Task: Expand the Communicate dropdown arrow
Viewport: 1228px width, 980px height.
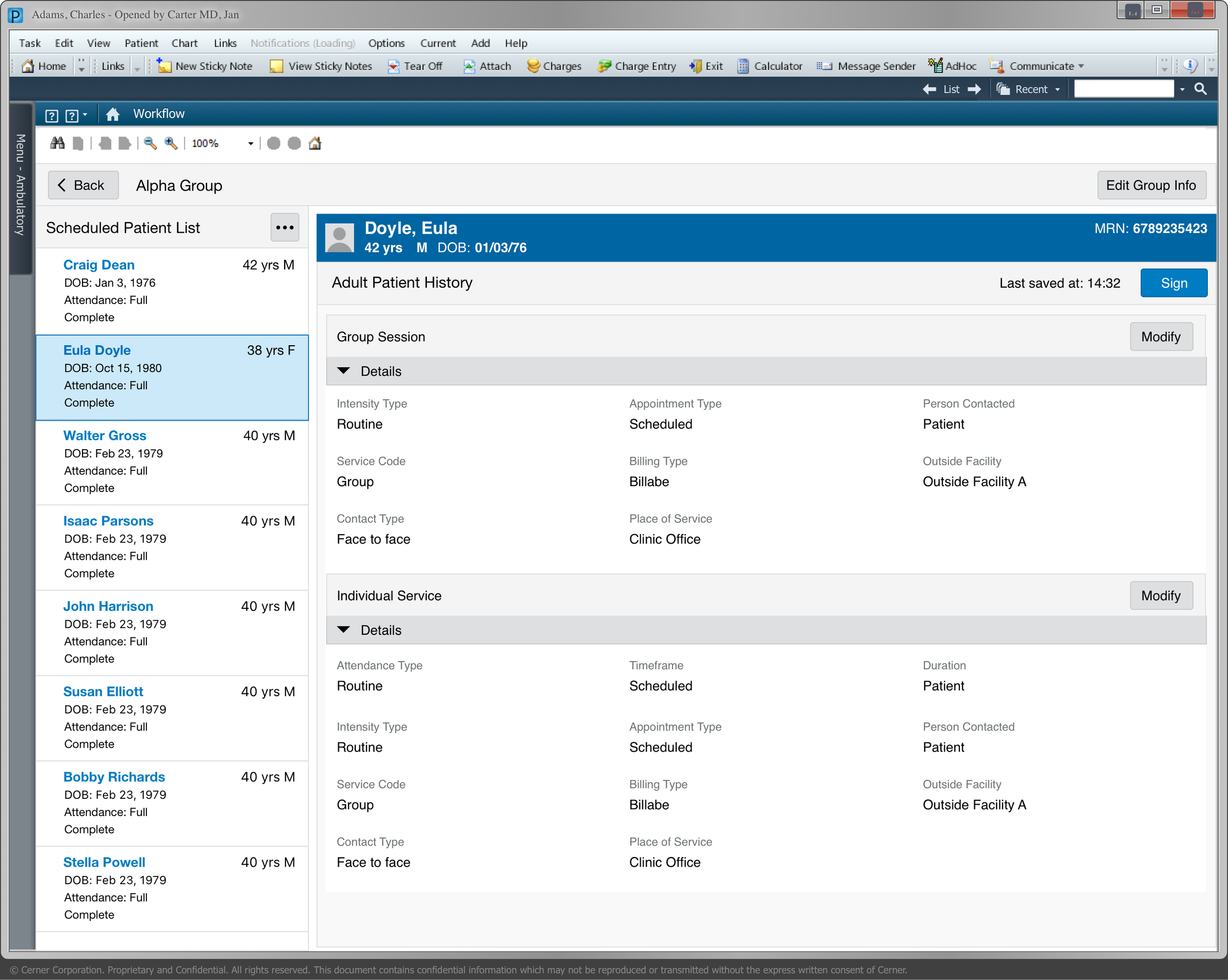Action: click(x=1081, y=66)
